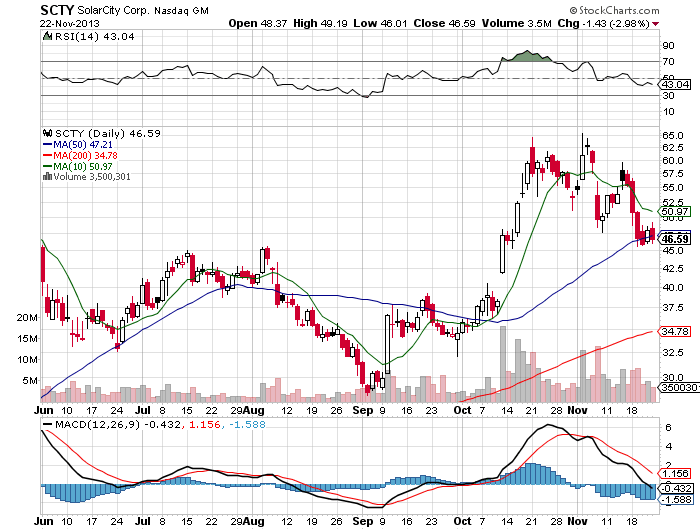Screen dimensions: 700x530
Task: Click the Chg -1.43 (-2.98%) value
Action: pyautogui.click(x=603, y=23)
